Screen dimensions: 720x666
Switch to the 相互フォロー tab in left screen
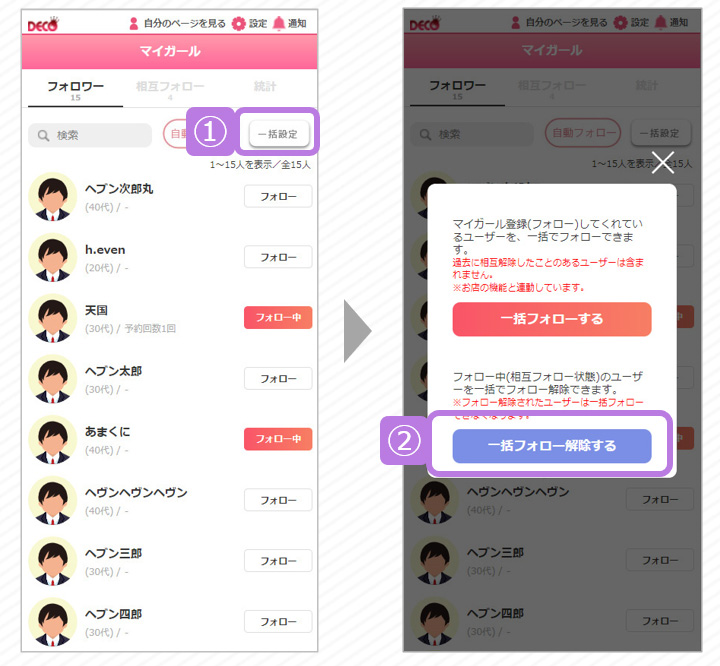tap(170, 89)
